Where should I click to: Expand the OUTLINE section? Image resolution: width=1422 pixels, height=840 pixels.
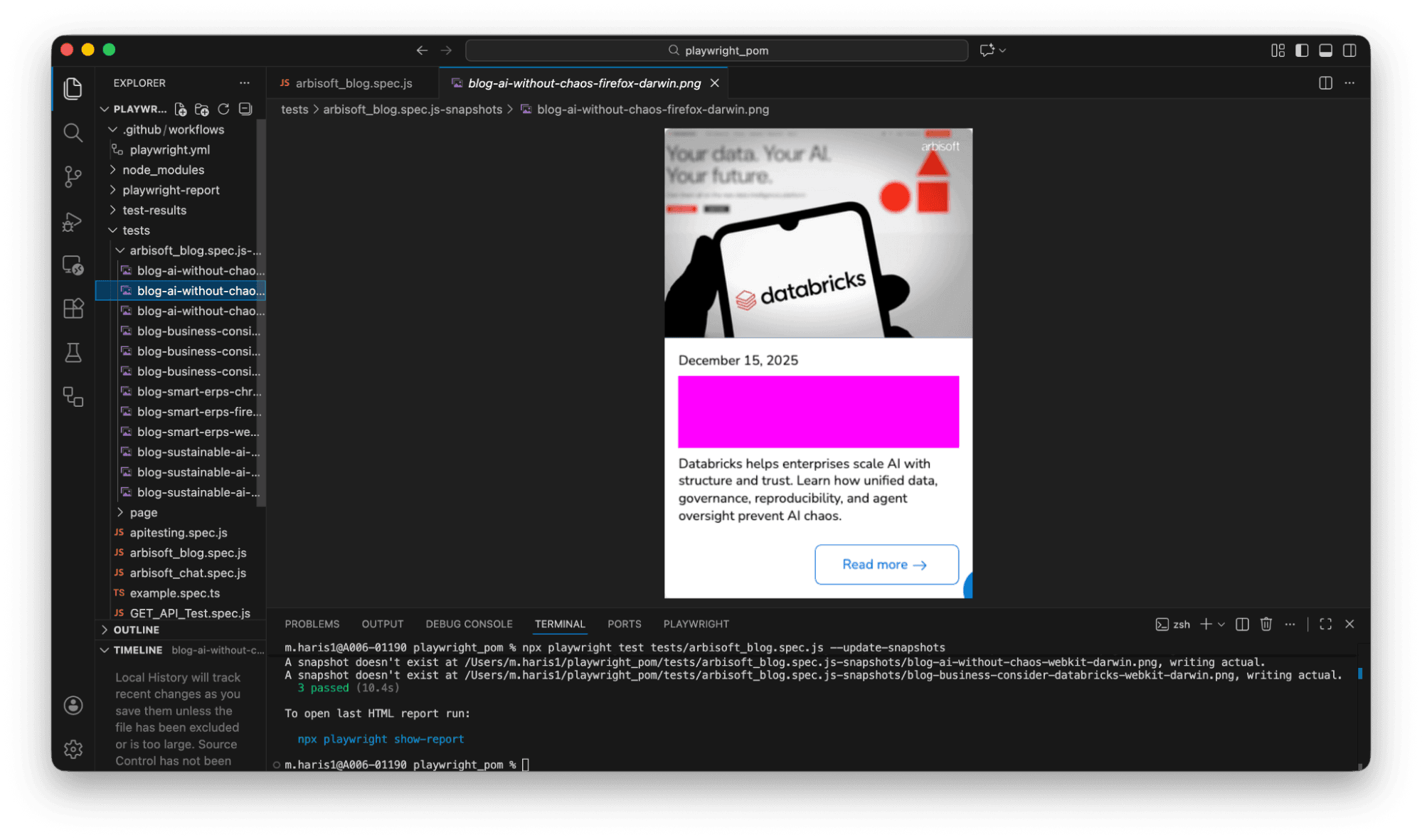pyautogui.click(x=136, y=630)
